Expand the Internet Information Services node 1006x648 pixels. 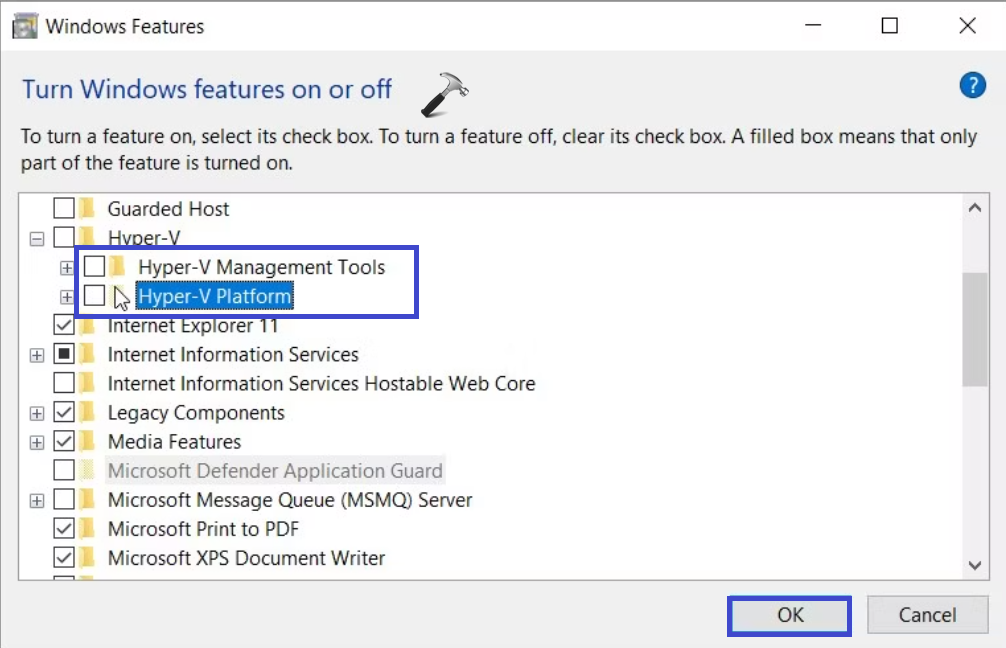tap(37, 355)
